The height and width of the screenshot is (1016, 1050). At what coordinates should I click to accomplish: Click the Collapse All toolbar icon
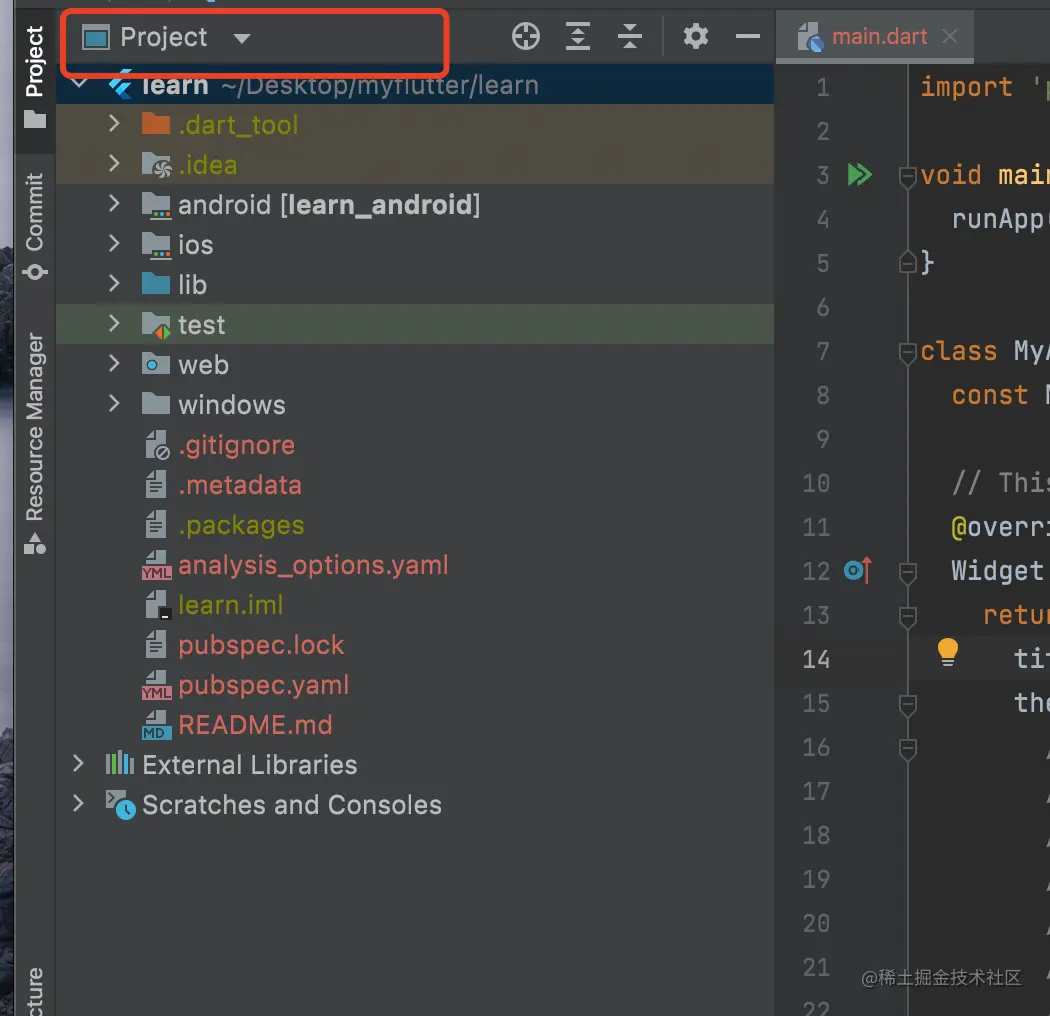629,36
